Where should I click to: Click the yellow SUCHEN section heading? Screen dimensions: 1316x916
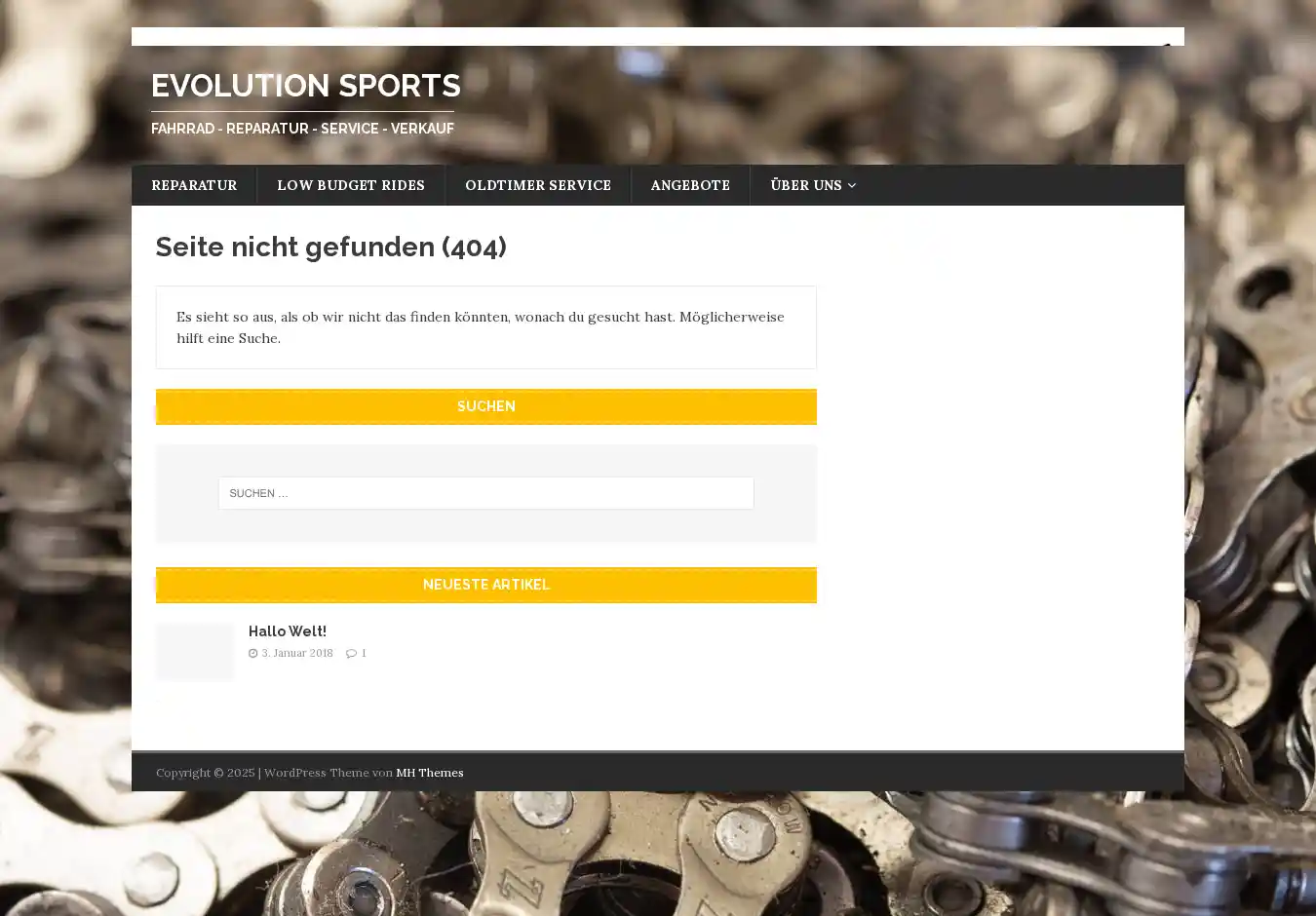point(485,406)
